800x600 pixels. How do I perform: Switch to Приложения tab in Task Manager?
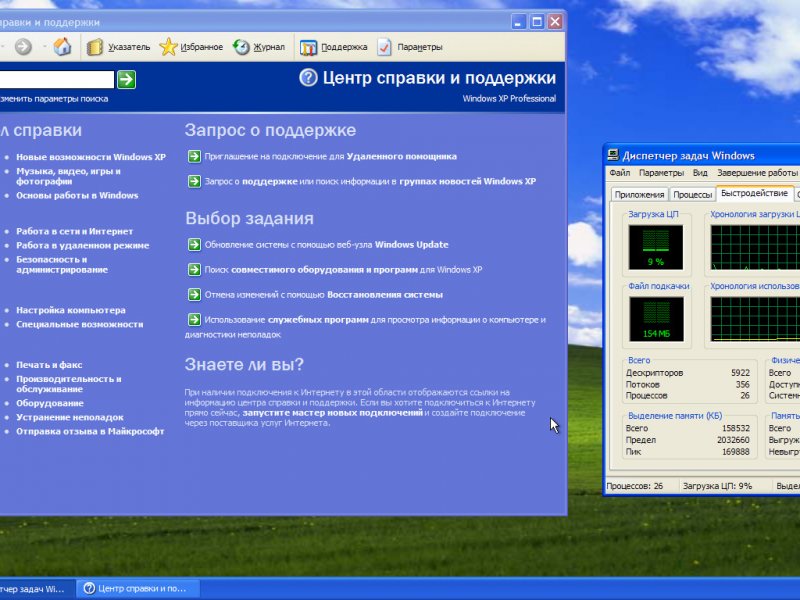click(639, 194)
